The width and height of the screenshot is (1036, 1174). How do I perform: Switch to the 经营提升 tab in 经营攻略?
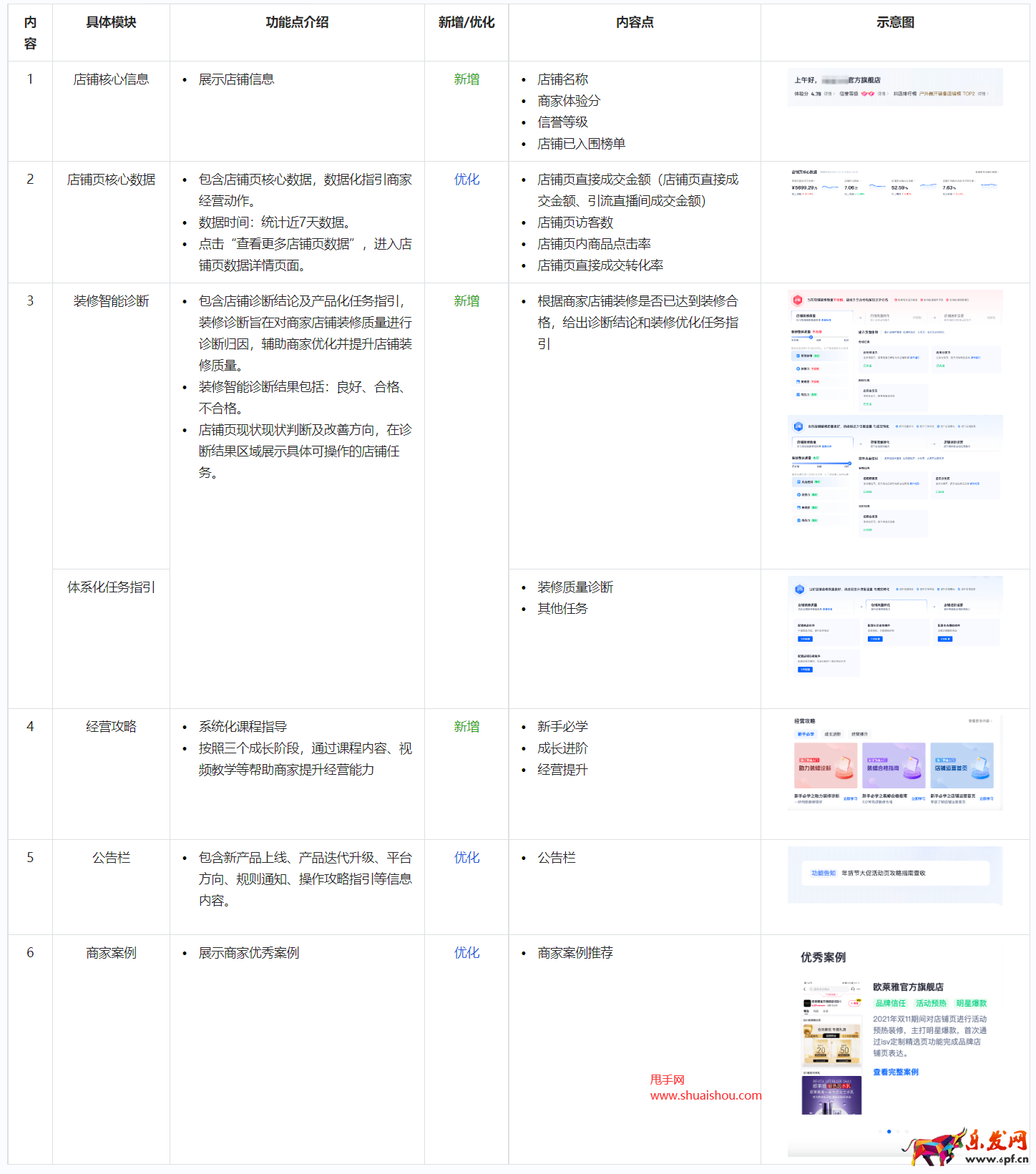coord(859,734)
